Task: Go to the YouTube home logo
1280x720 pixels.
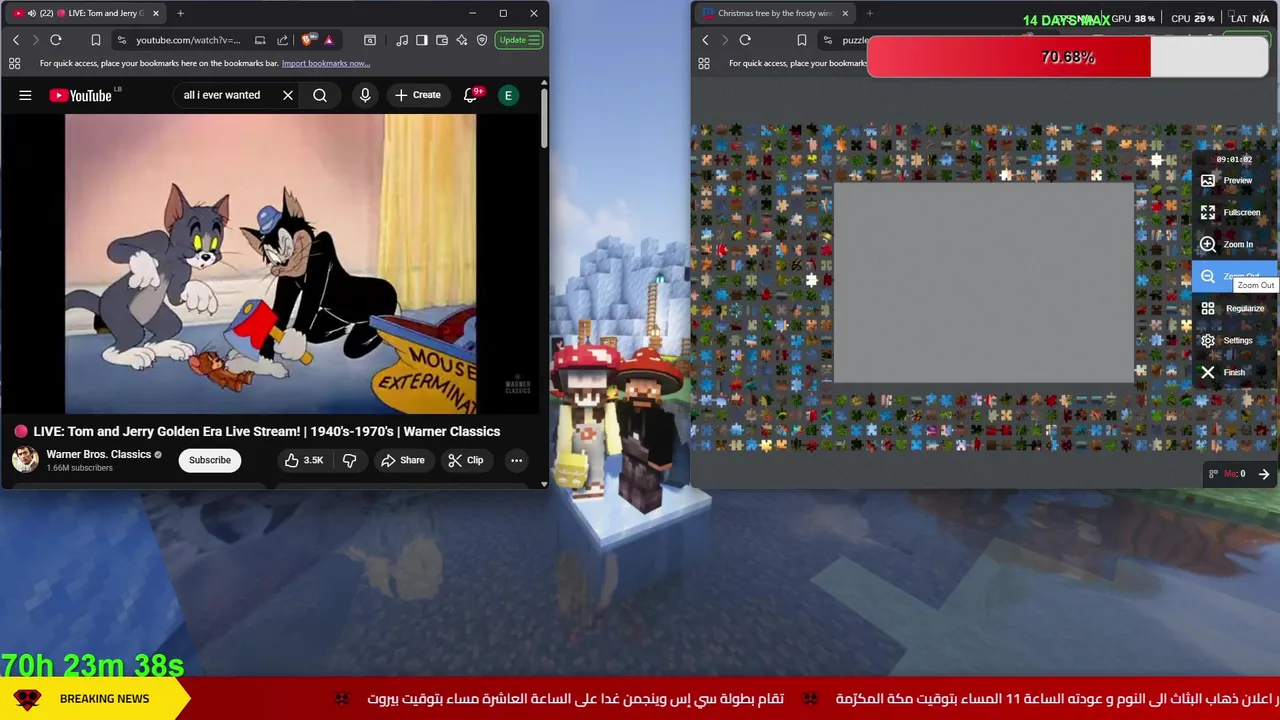Action: [x=81, y=95]
